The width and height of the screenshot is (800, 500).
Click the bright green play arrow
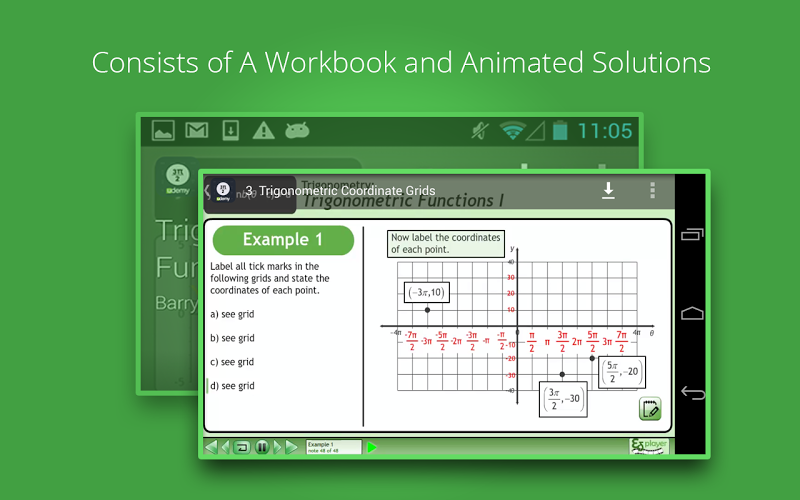point(372,447)
